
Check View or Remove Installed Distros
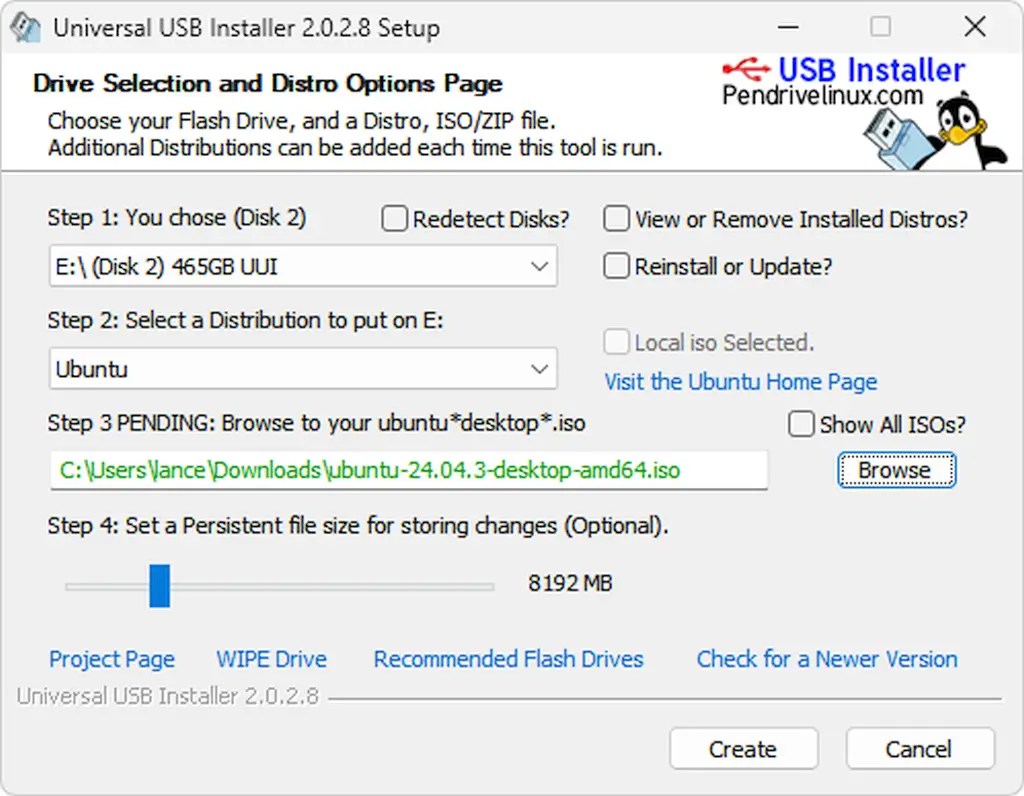tap(617, 218)
